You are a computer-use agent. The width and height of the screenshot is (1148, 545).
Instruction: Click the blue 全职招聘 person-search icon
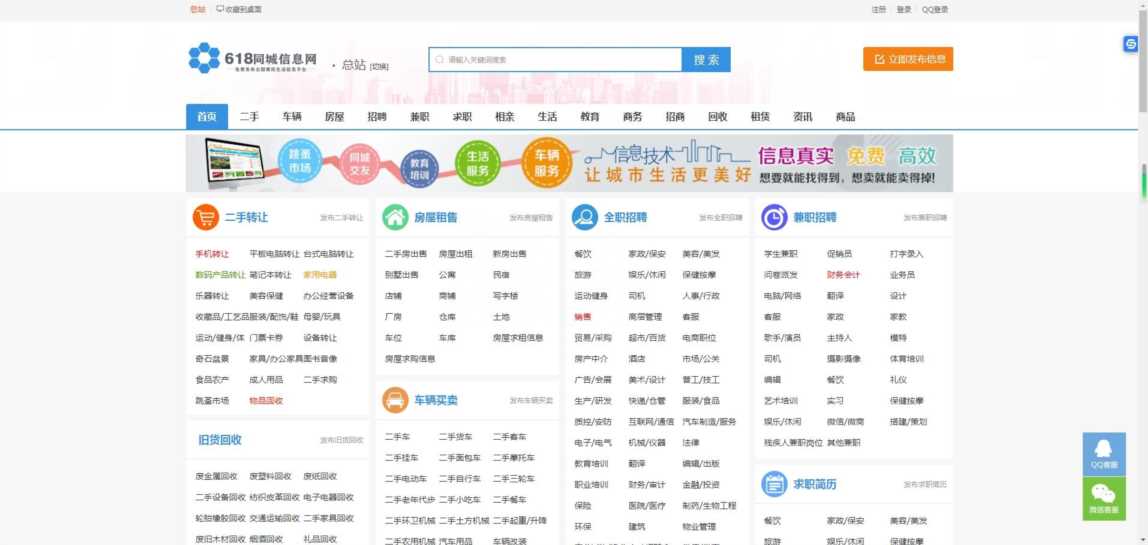point(585,217)
